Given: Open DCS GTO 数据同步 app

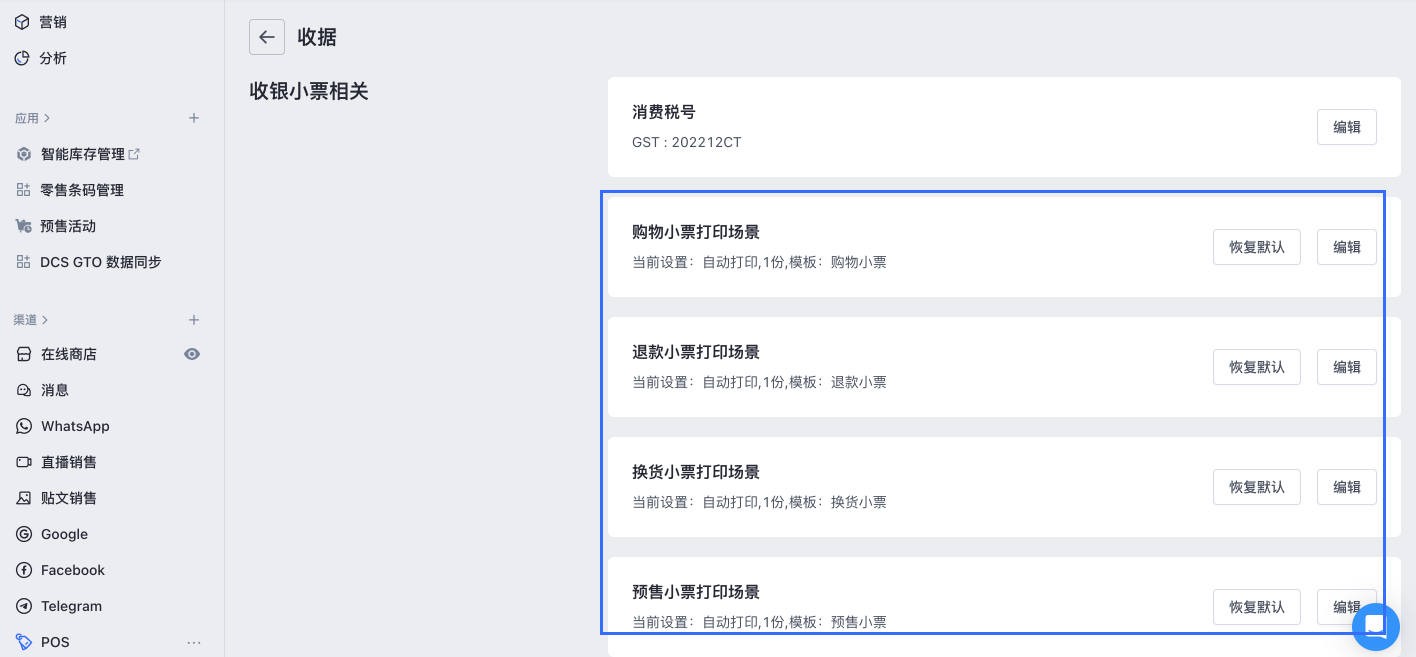Looking at the screenshot, I should point(100,262).
